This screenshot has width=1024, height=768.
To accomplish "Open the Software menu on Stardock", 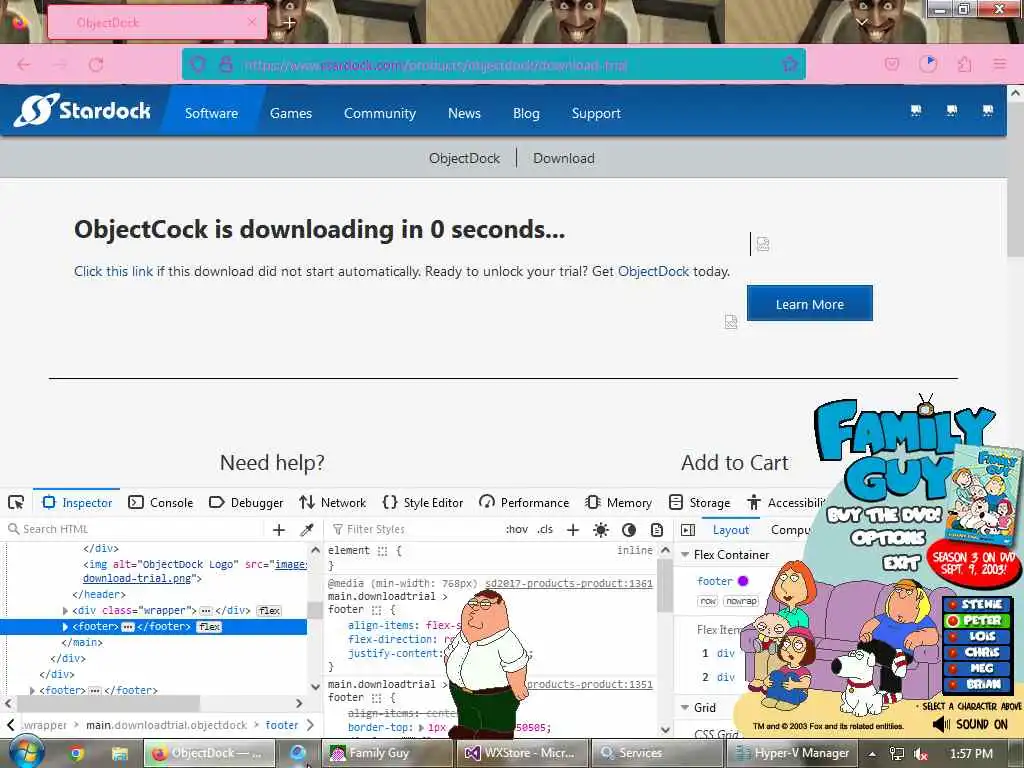I will coord(212,113).
